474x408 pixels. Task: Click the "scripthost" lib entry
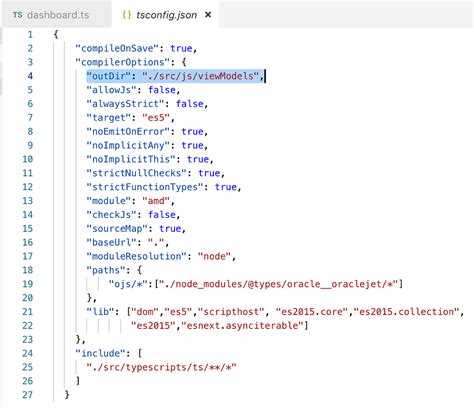tap(231, 312)
